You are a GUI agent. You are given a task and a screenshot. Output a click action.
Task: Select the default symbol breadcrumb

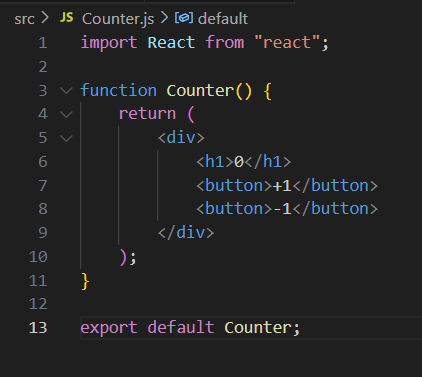click(x=223, y=19)
